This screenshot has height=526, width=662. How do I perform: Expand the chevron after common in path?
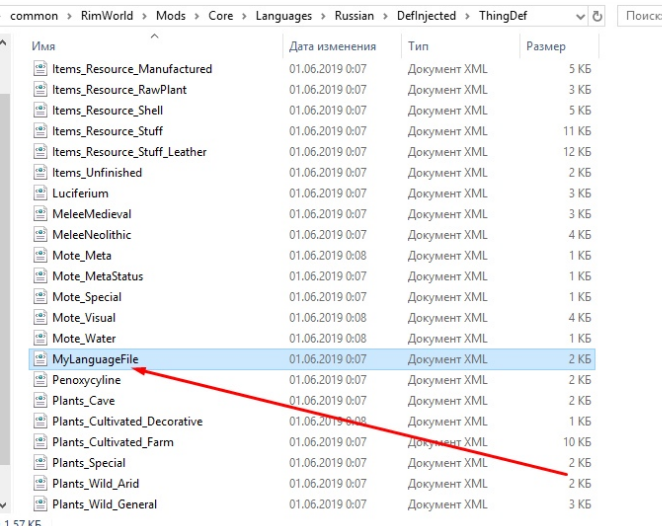click(70, 16)
